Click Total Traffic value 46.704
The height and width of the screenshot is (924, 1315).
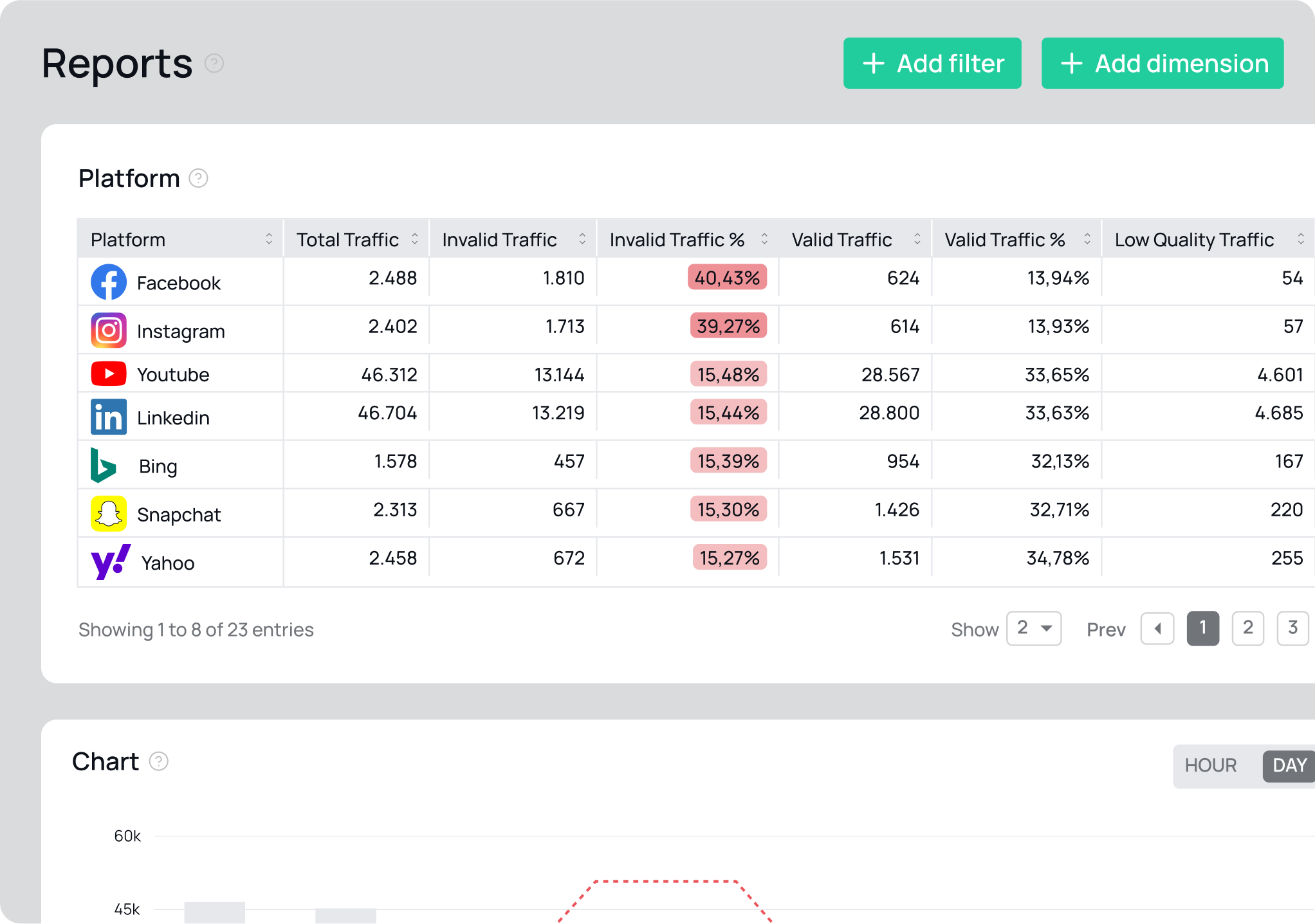point(387,413)
